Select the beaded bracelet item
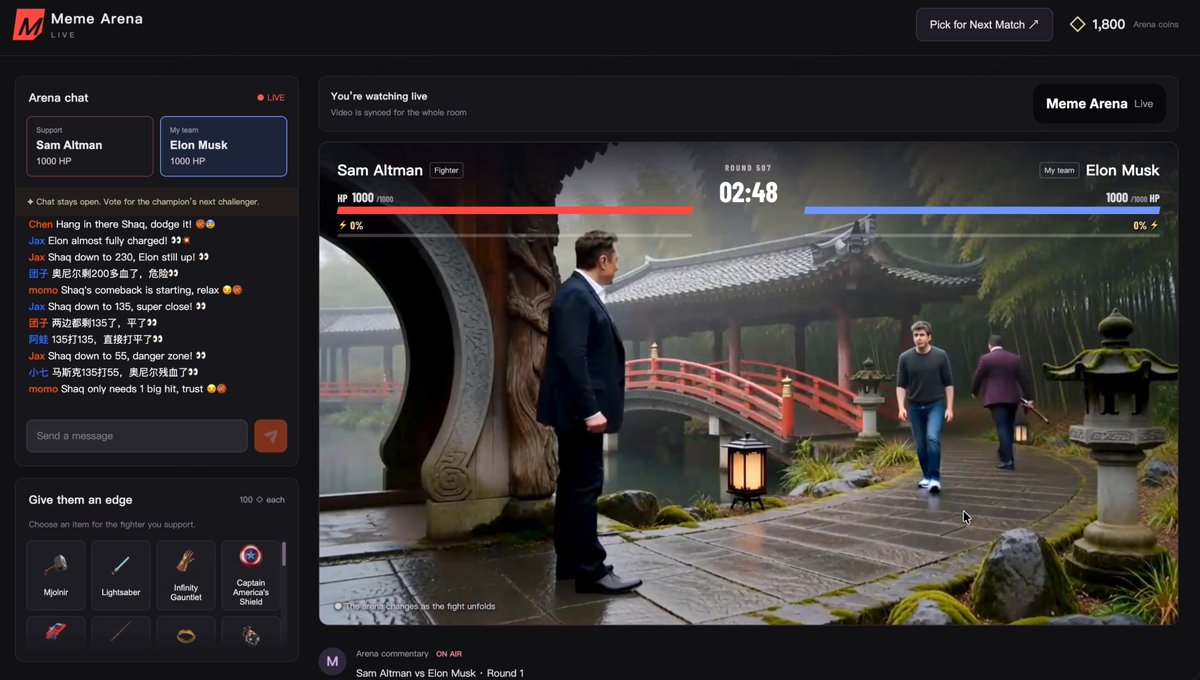This screenshot has width=1200, height=680. (251, 634)
